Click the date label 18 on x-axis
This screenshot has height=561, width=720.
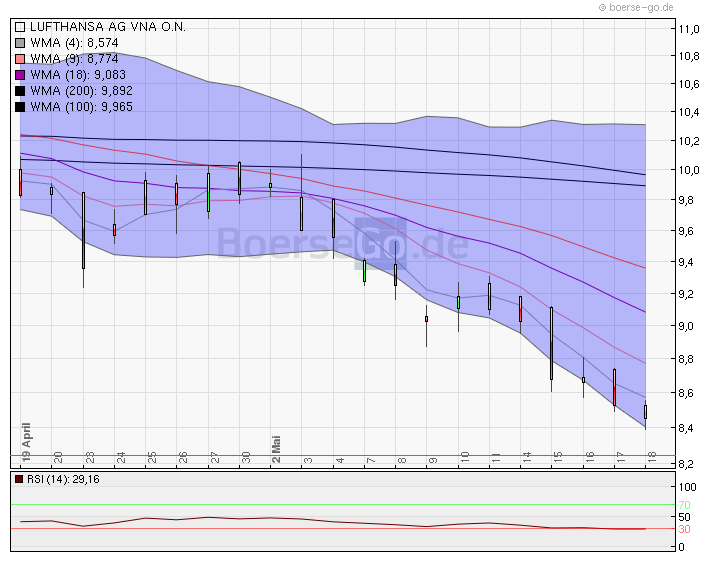point(652,457)
